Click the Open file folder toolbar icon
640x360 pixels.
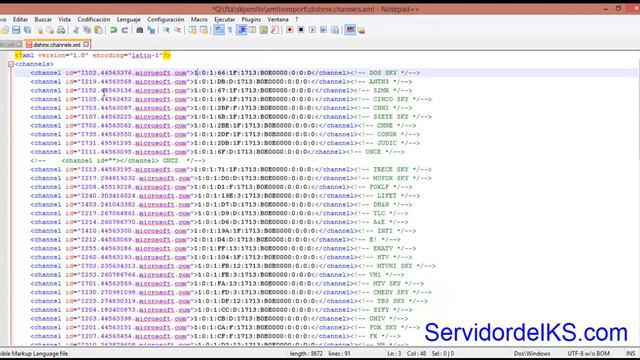click(4, 30)
